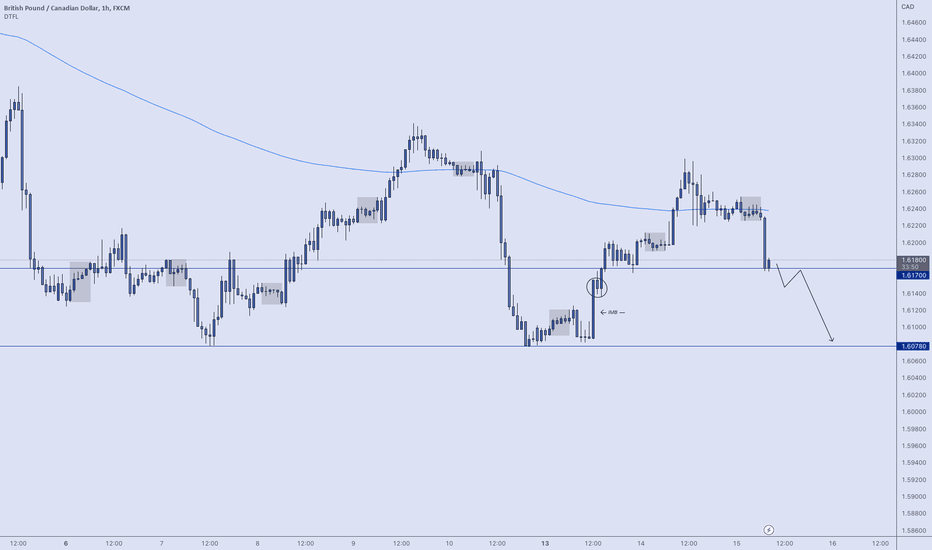
Task: Select the projected price arrow drawing
Action: tap(805, 303)
